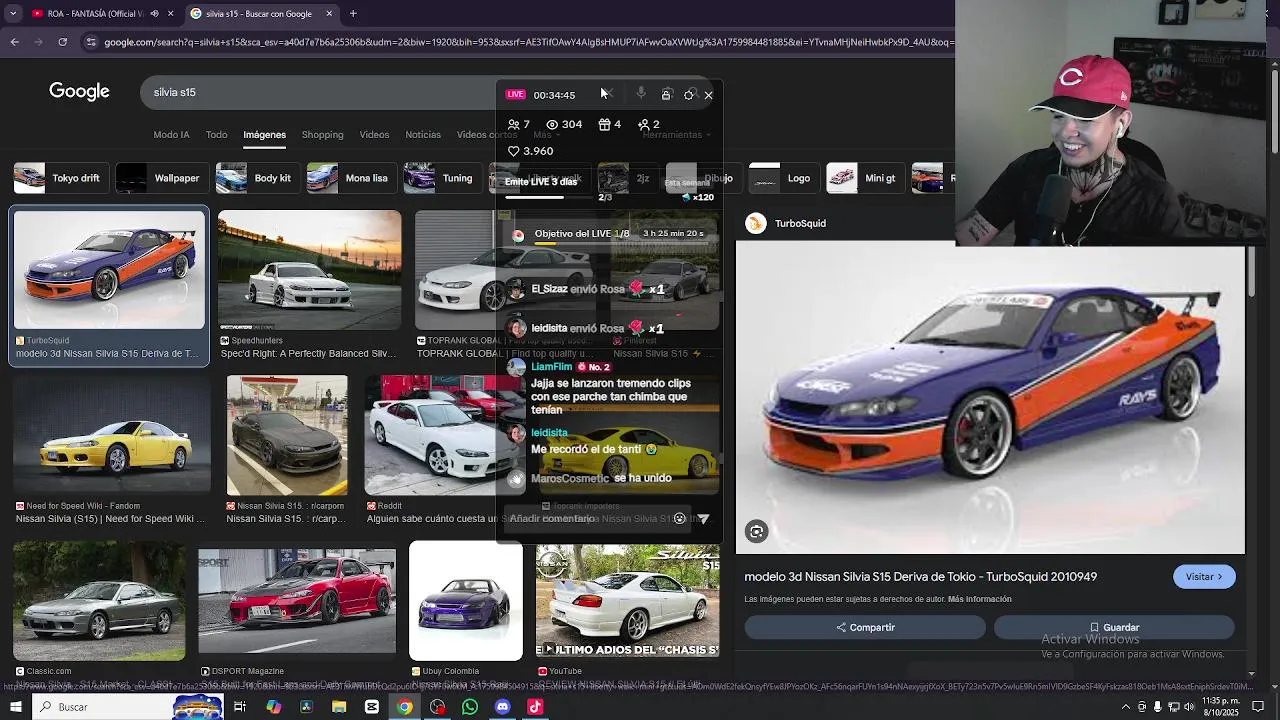The height and width of the screenshot is (720, 1280).
Task: Open red Silvia DSPORT Magazine thumbnail
Action: (x=297, y=601)
